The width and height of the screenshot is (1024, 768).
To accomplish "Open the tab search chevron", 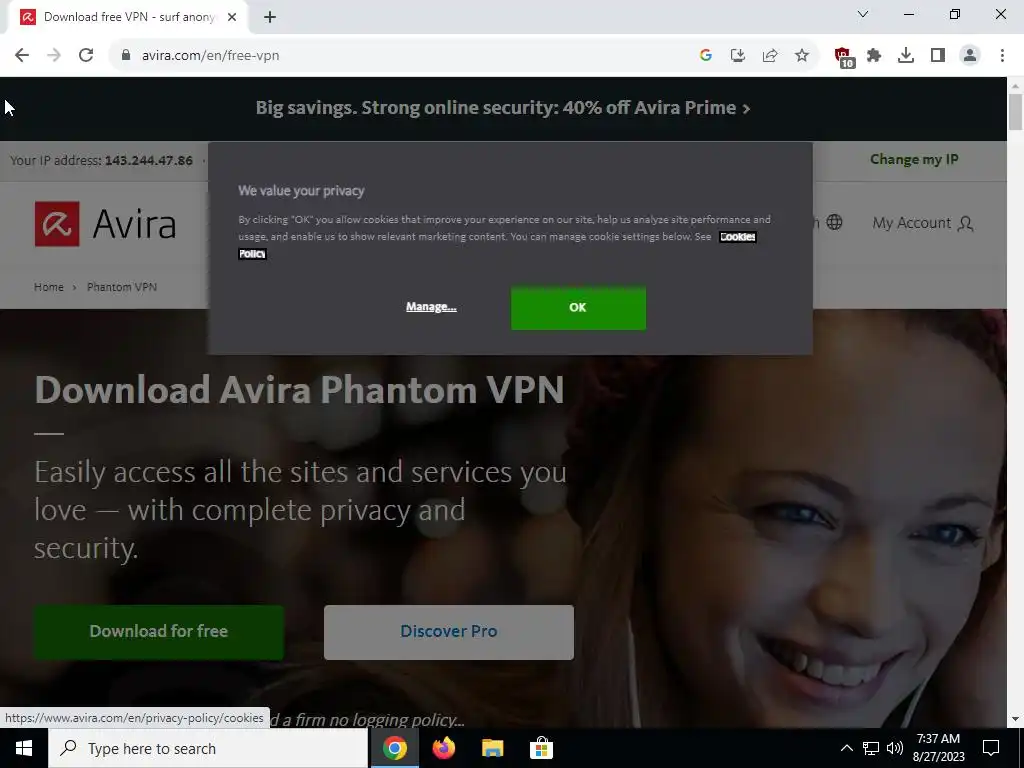I will pyautogui.click(x=863, y=14).
